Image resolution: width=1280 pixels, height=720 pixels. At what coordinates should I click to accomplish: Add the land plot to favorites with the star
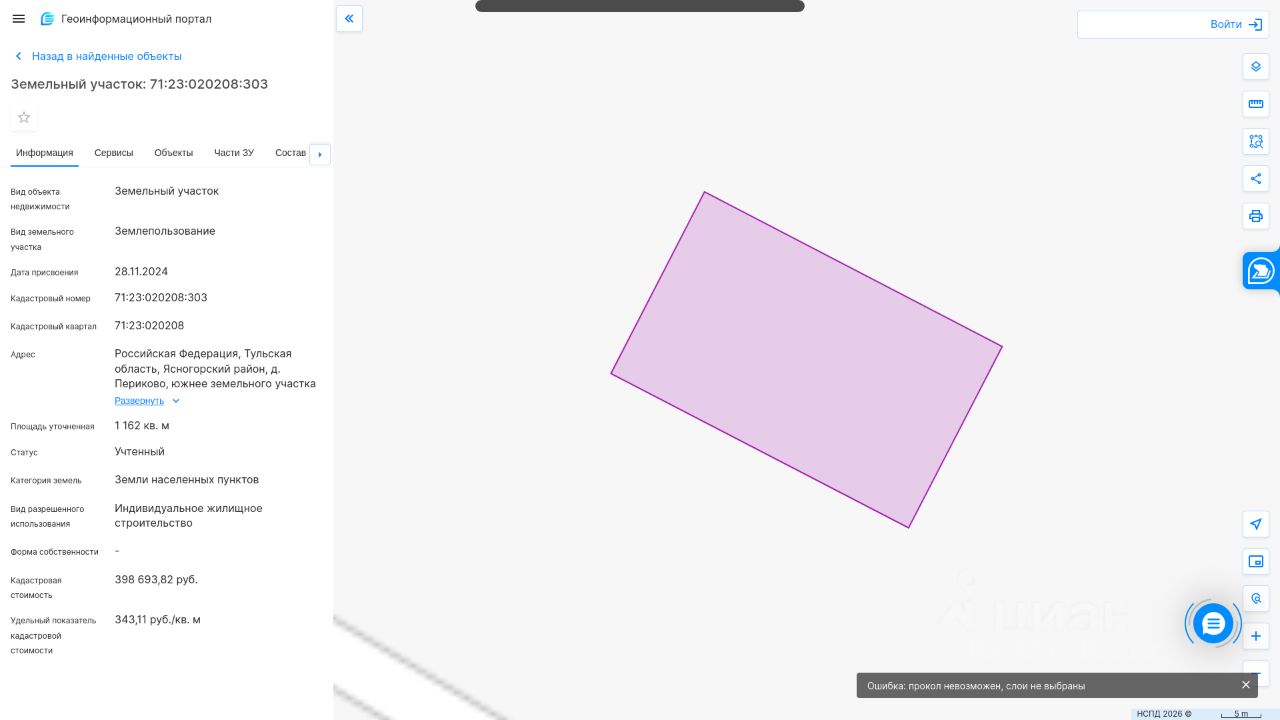[24, 117]
